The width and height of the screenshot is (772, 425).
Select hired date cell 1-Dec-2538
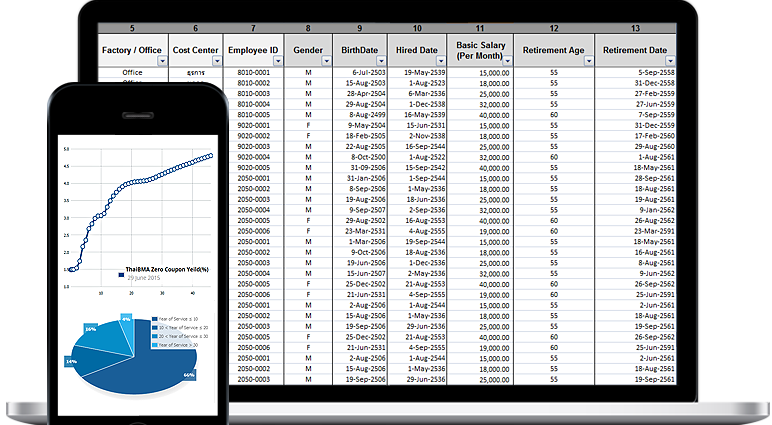(418, 104)
